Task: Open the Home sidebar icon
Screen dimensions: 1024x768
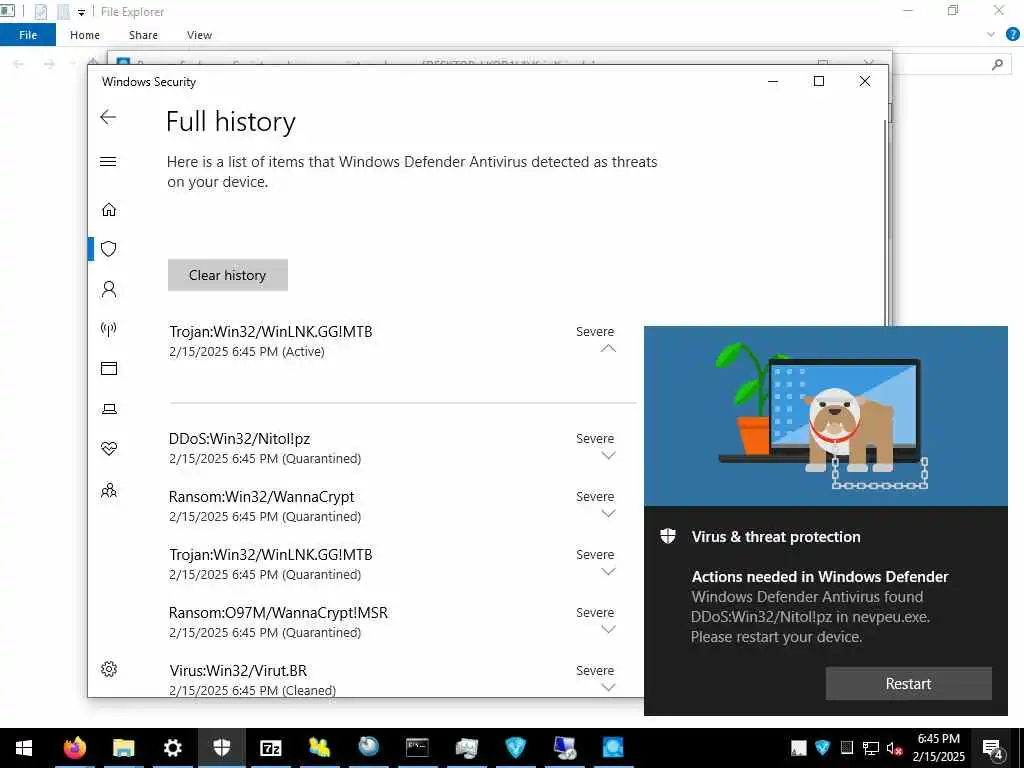Action: pyautogui.click(x=109, y=209)
